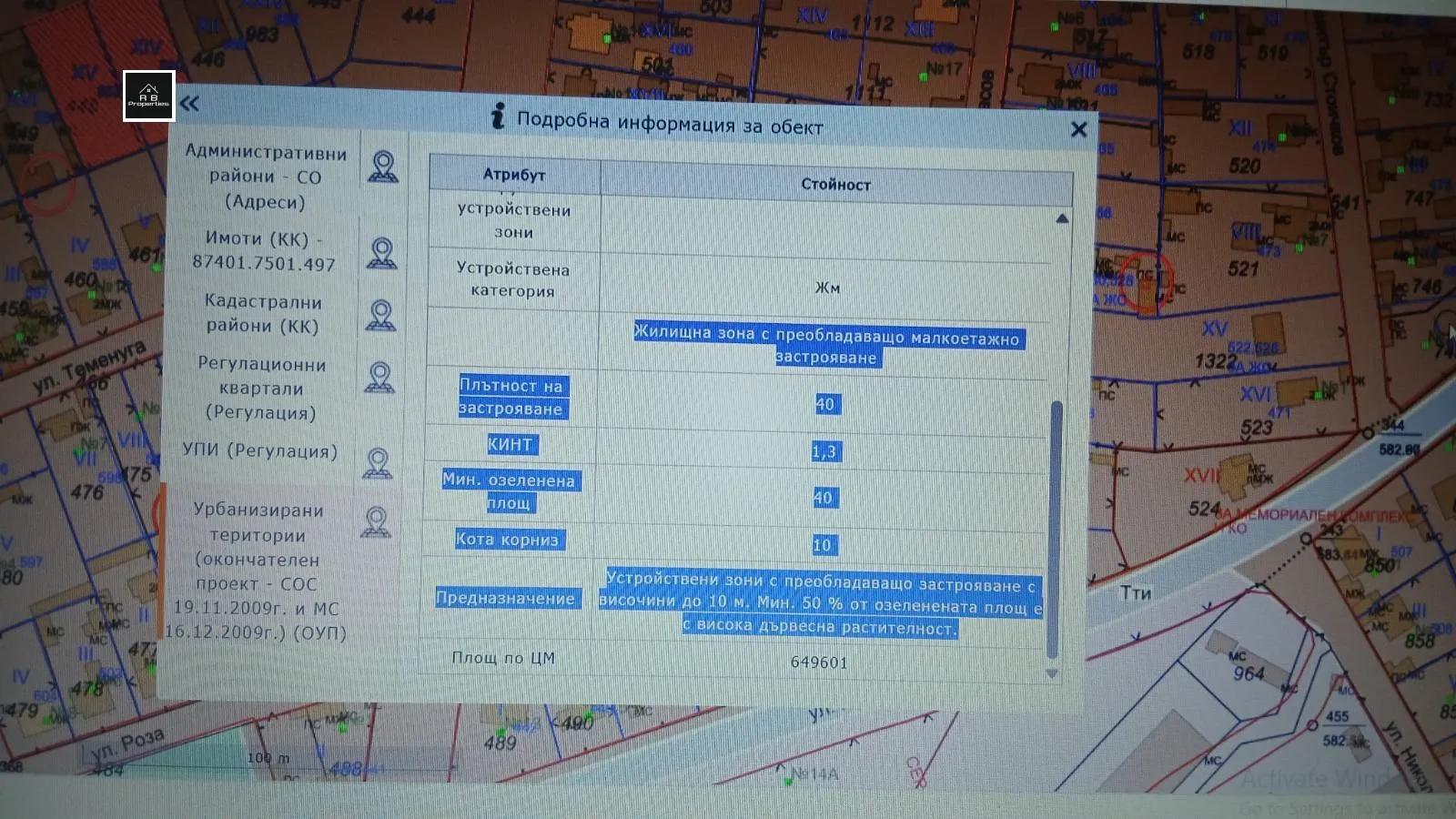Click Устройствена категория attribute cell
1456x819 pixels.
pos(512,280)
